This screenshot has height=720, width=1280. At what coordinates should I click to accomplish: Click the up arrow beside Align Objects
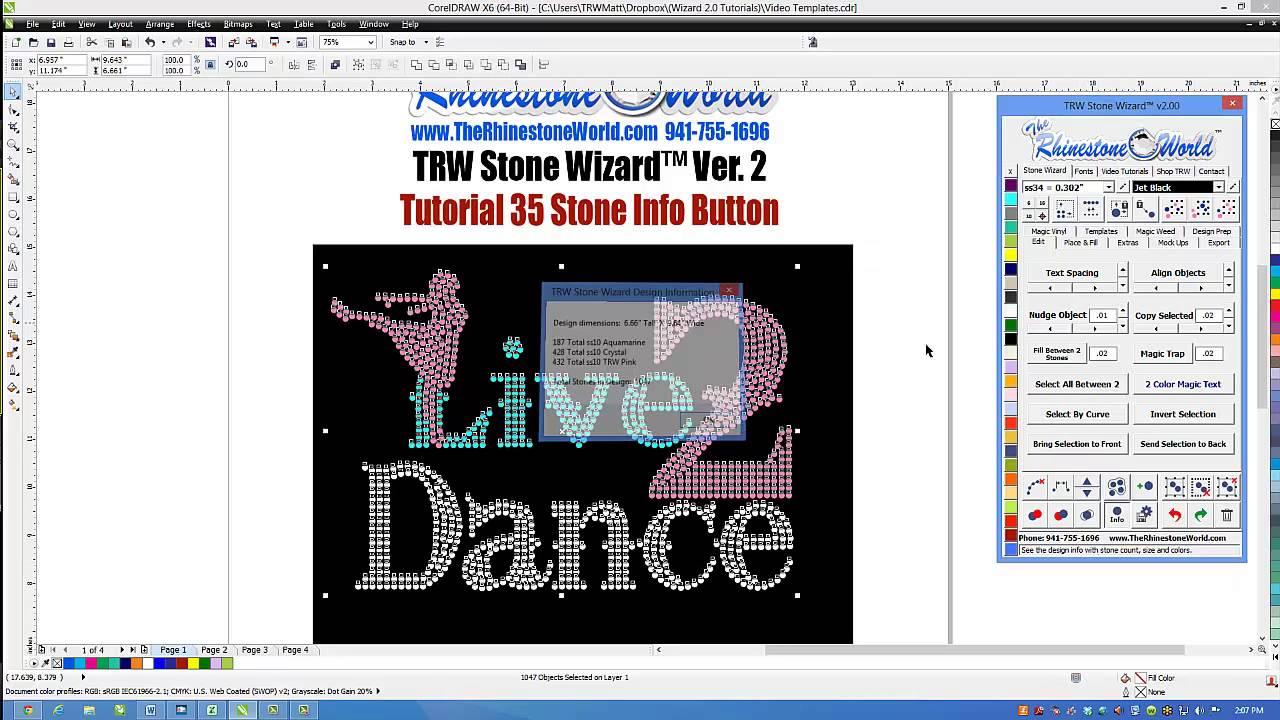click(1228, 270)
